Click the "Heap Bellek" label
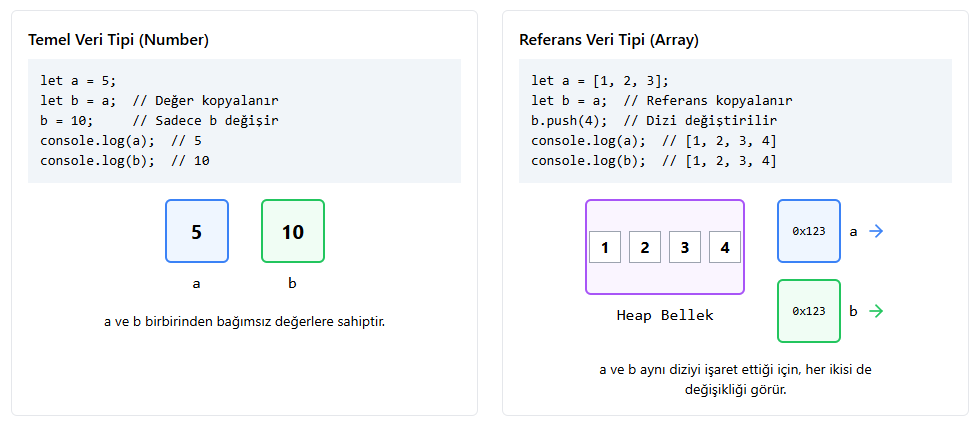Image resolution: width=978 pixels, height=424 pixels. (x=665, y=315)
